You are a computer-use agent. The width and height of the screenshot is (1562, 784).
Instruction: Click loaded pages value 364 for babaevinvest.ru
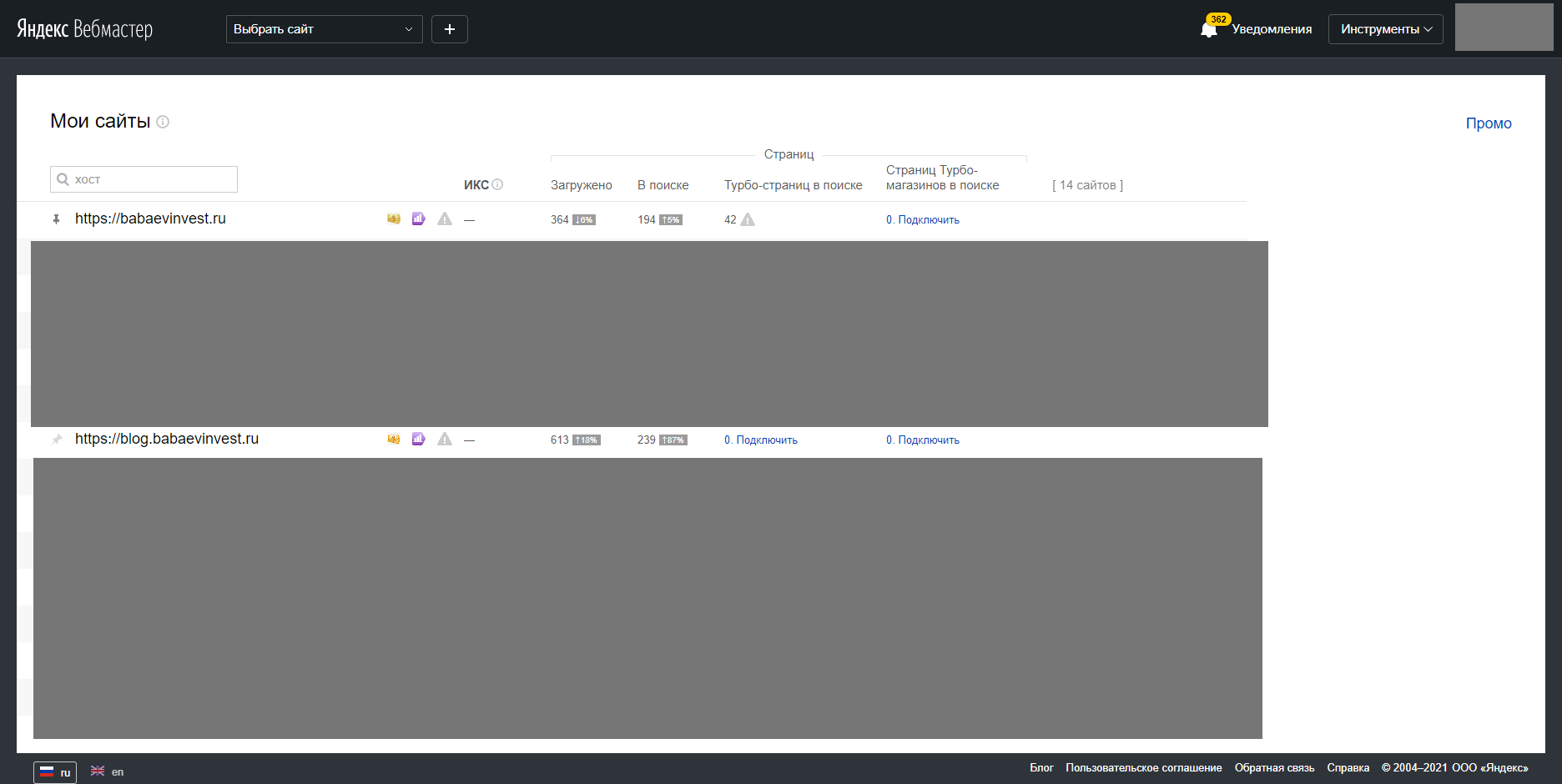(x=560, y=220)
